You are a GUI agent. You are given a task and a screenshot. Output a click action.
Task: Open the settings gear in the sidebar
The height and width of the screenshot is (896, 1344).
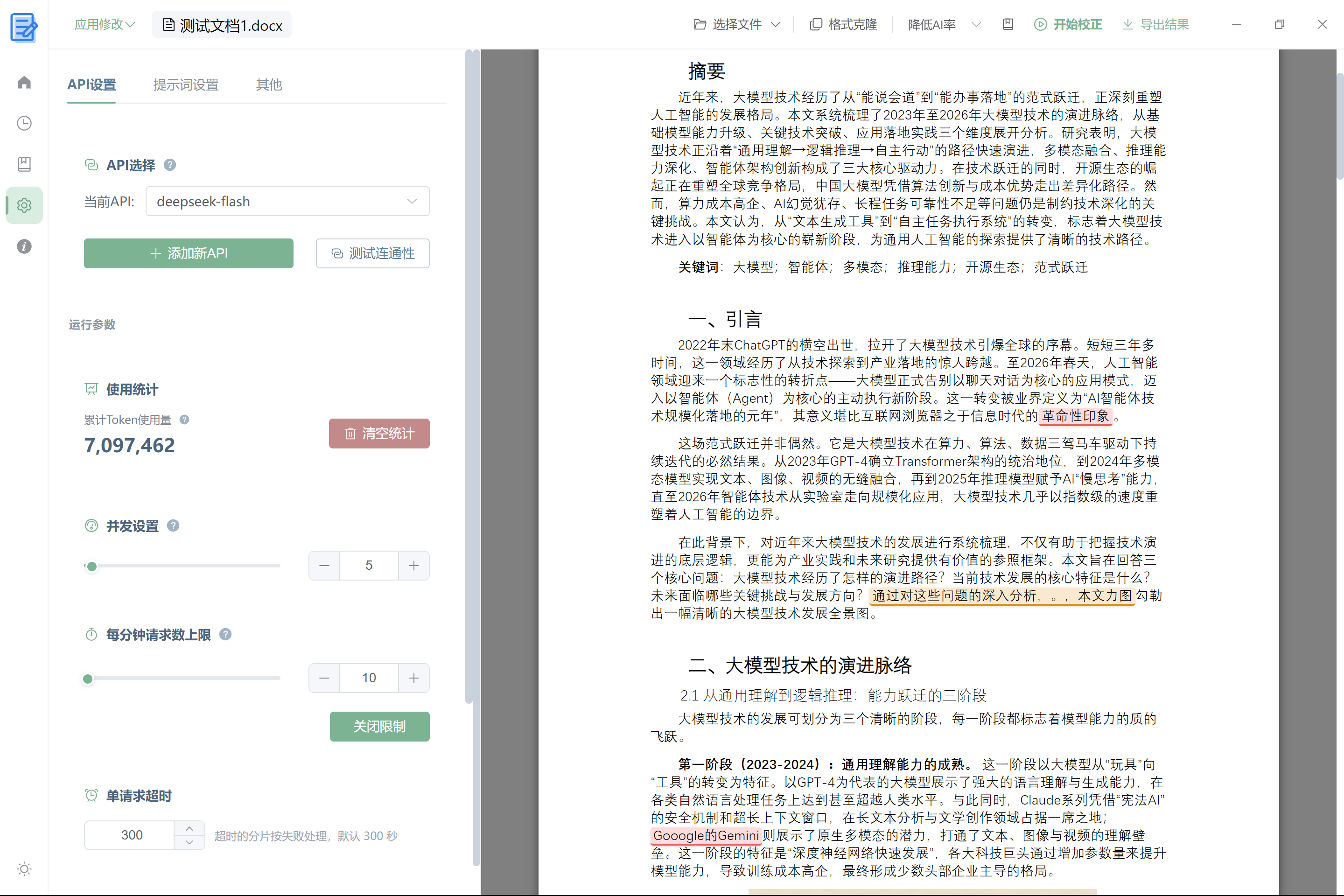point(24,205)
